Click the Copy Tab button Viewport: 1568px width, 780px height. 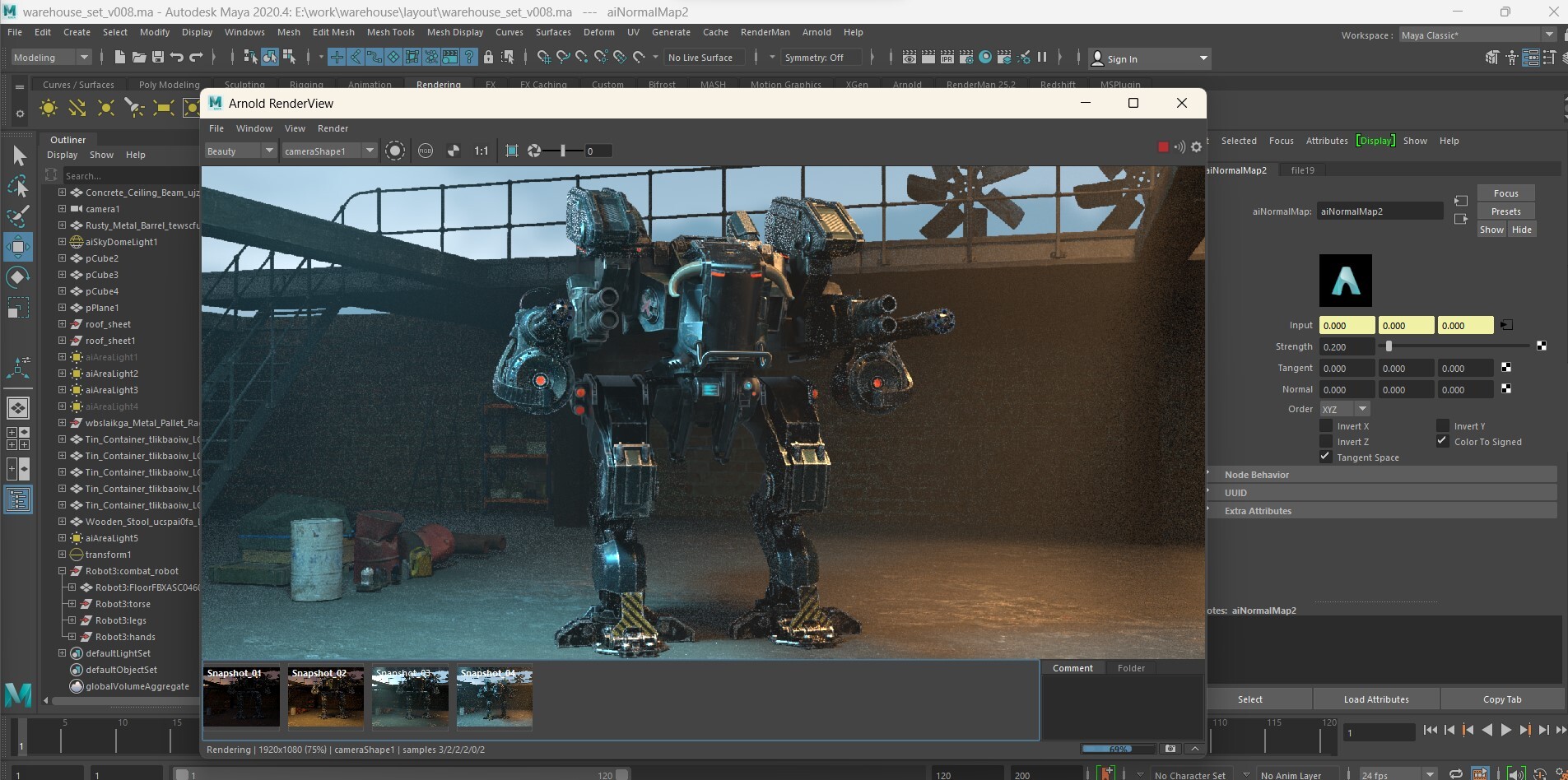[x=1502, y=699]
